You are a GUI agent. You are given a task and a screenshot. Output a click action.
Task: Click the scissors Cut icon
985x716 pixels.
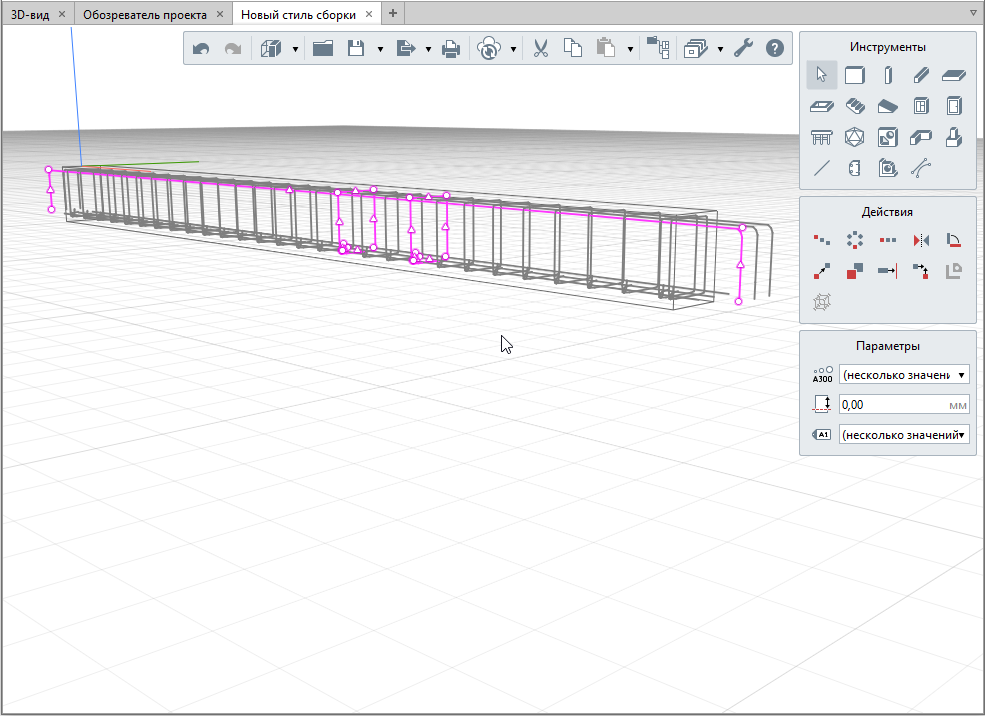pos(541,48)
